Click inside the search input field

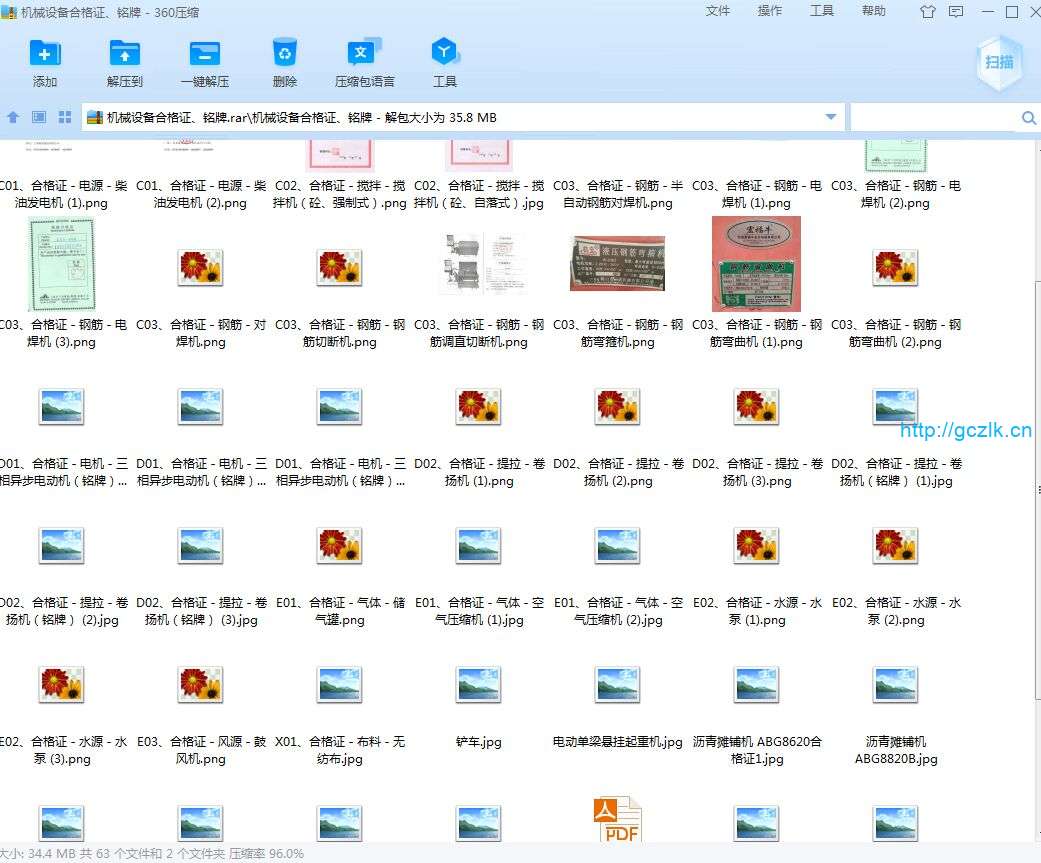pos(932,118)
